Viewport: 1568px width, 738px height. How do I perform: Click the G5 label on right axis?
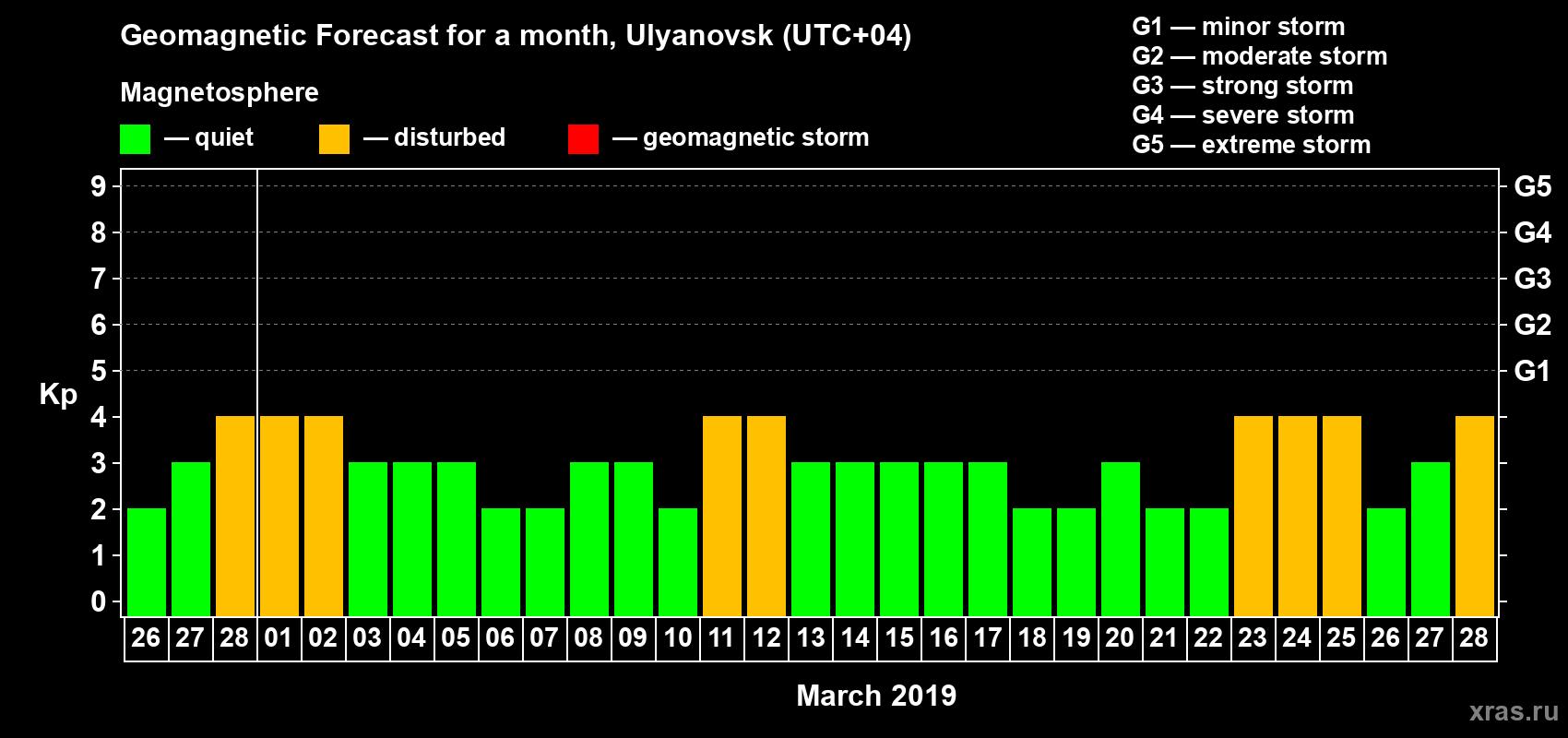(x=1533, y=186)
